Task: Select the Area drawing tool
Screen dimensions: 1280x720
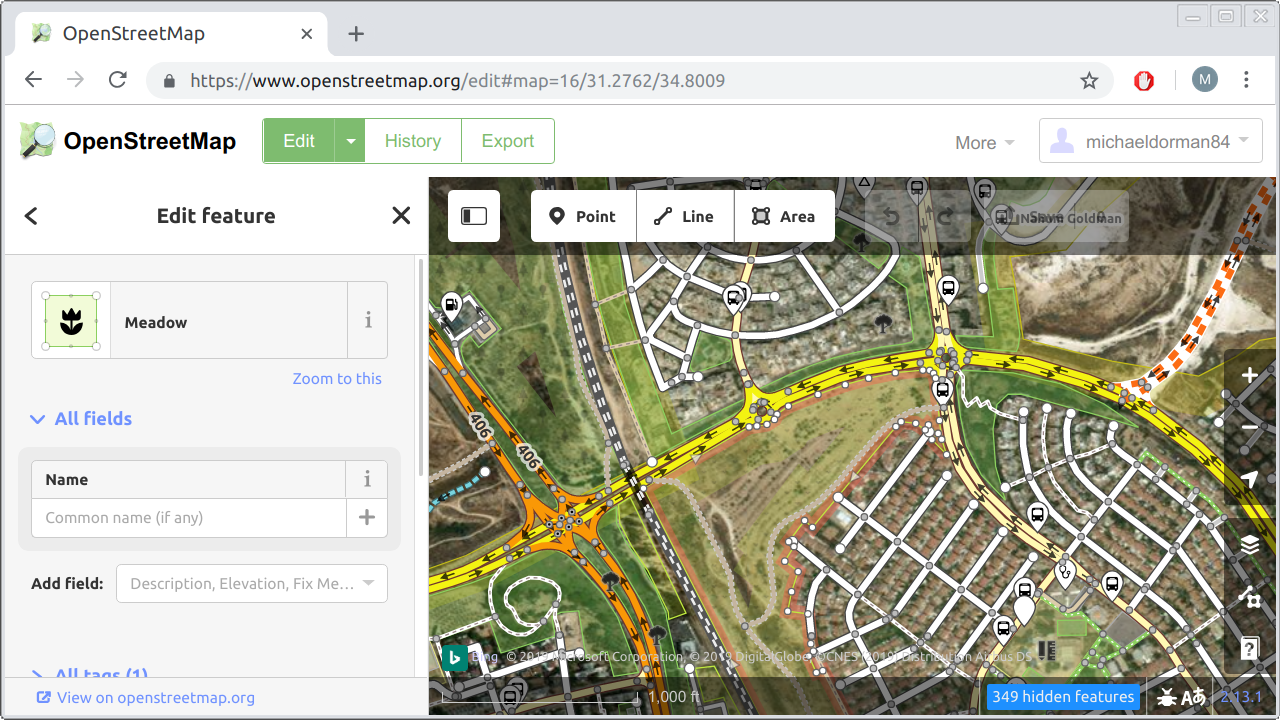Action: coord(784,216)
